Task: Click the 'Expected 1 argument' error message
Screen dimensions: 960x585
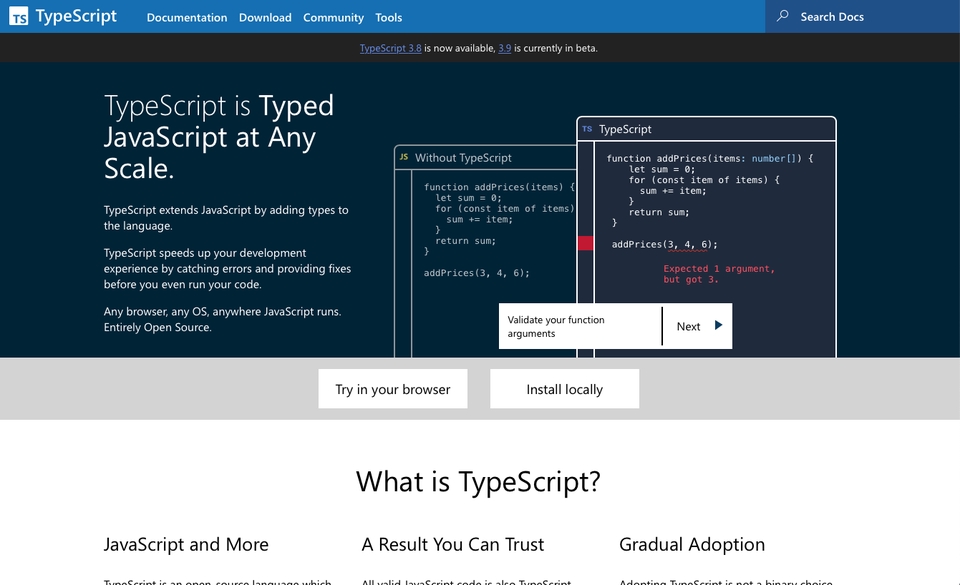Action: (x=719, y=274)
